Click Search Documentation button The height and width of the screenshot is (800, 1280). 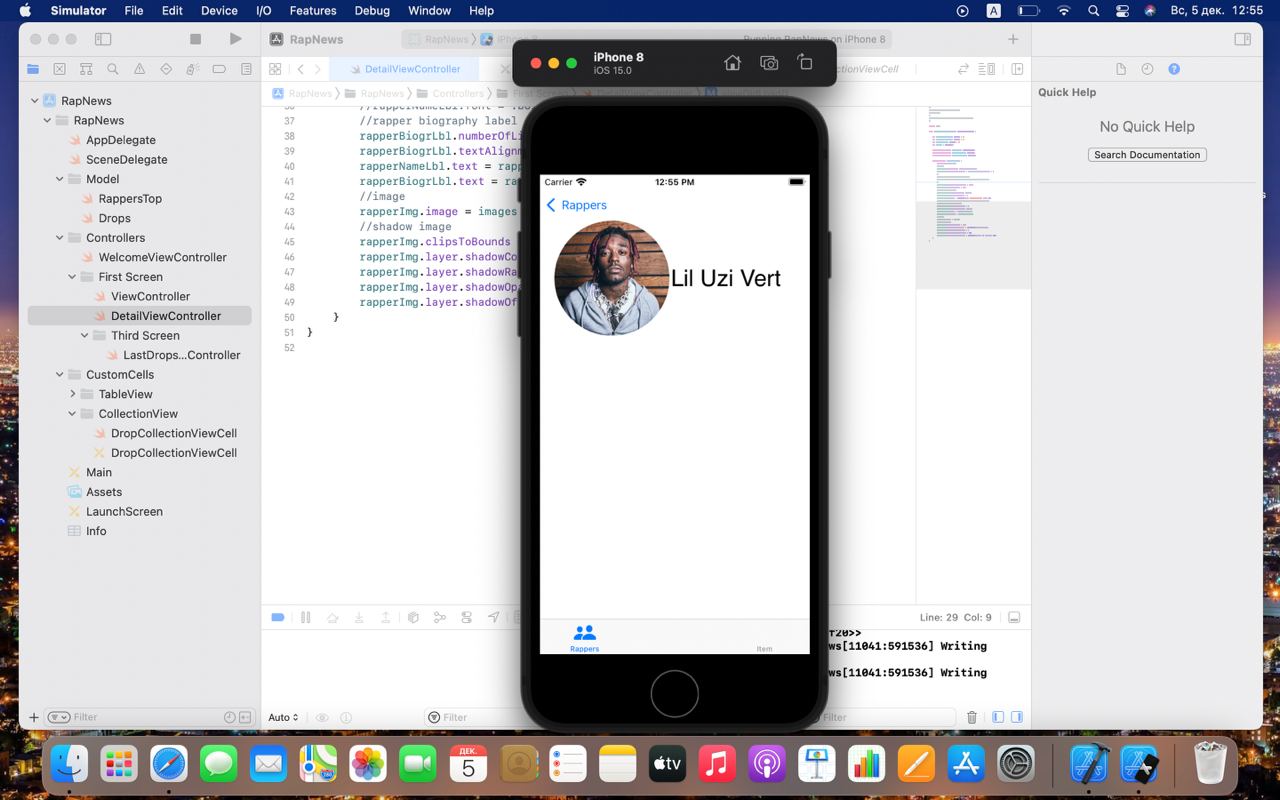tap(1147, 155)
